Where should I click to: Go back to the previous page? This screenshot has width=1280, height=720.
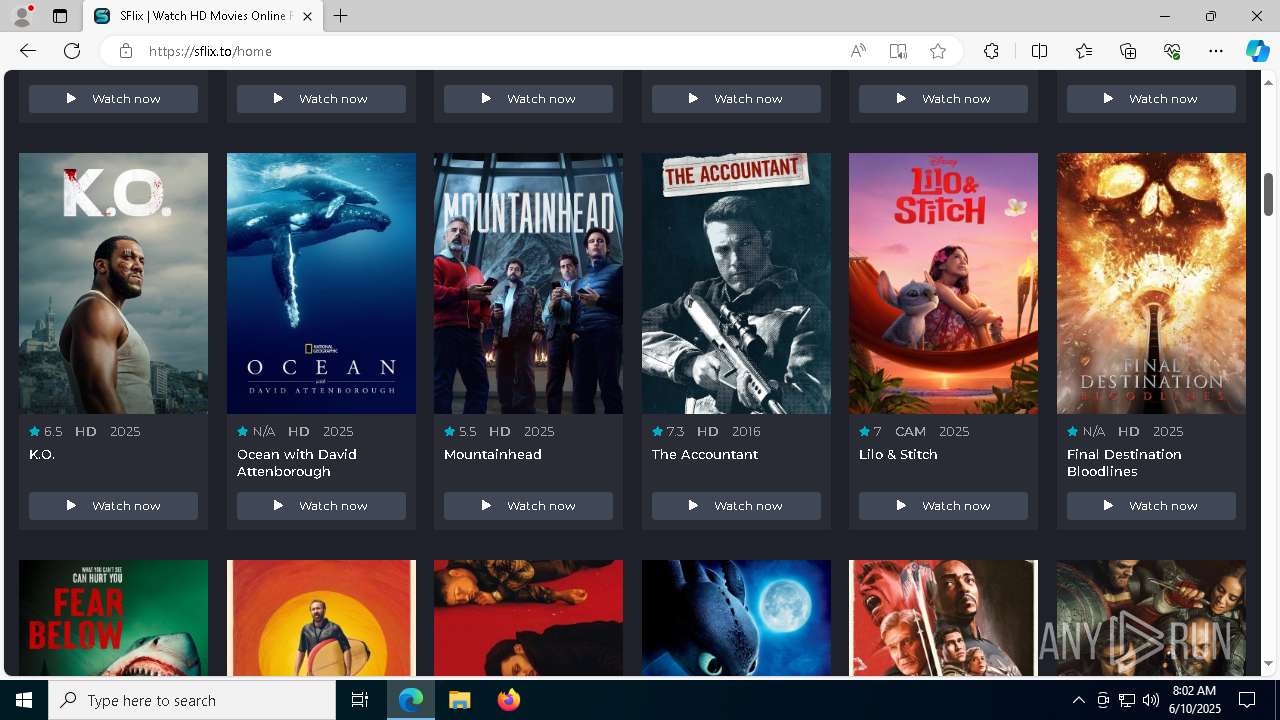click(28, 51)
